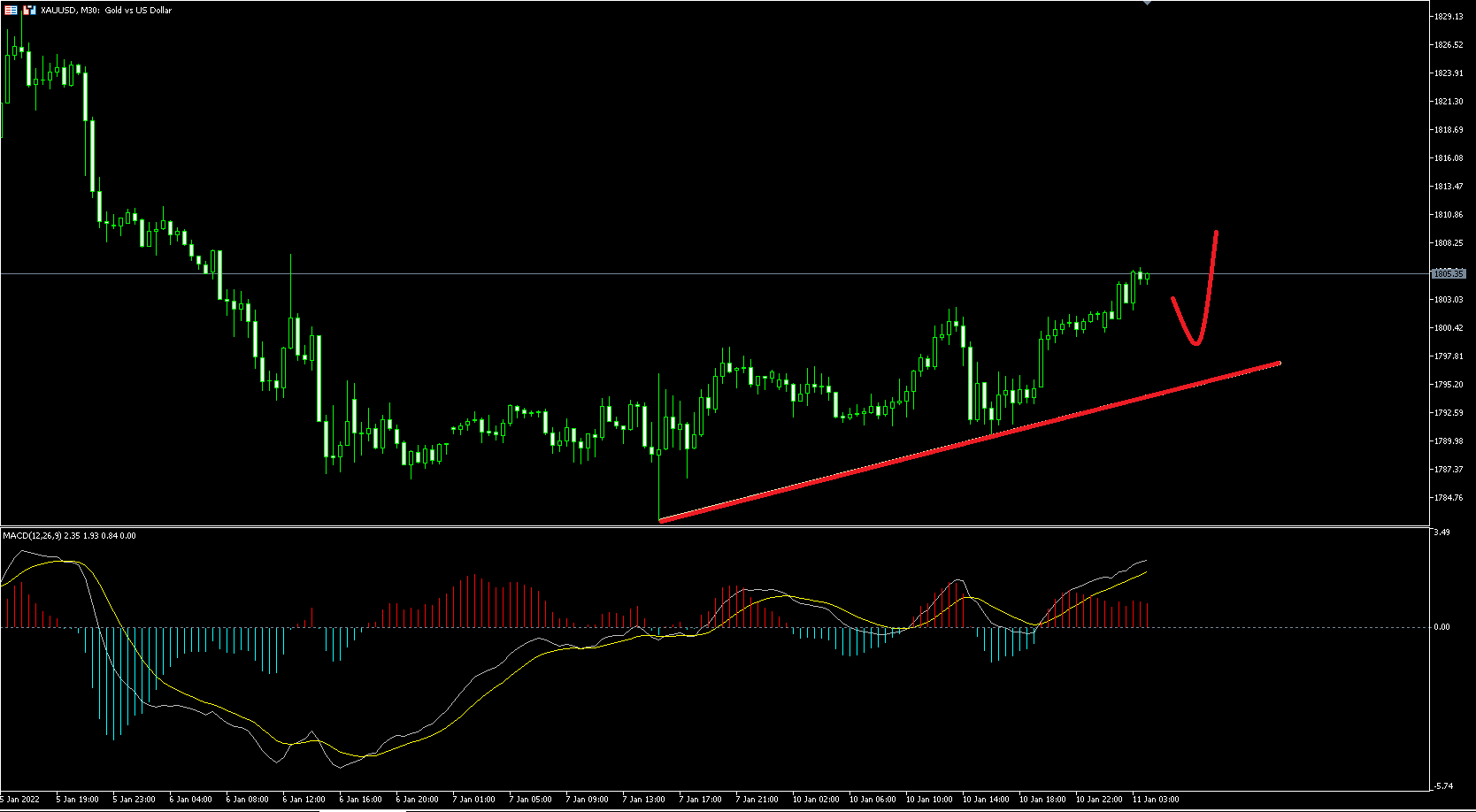Click the 0.00 value on the MACD scale

(x=1442, y=627)
